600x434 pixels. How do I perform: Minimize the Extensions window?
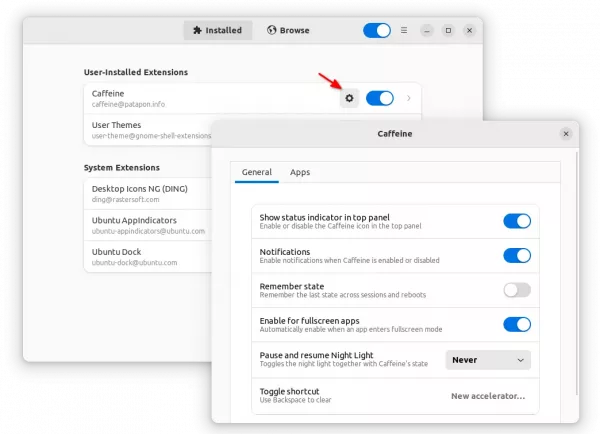coord(427,31)
